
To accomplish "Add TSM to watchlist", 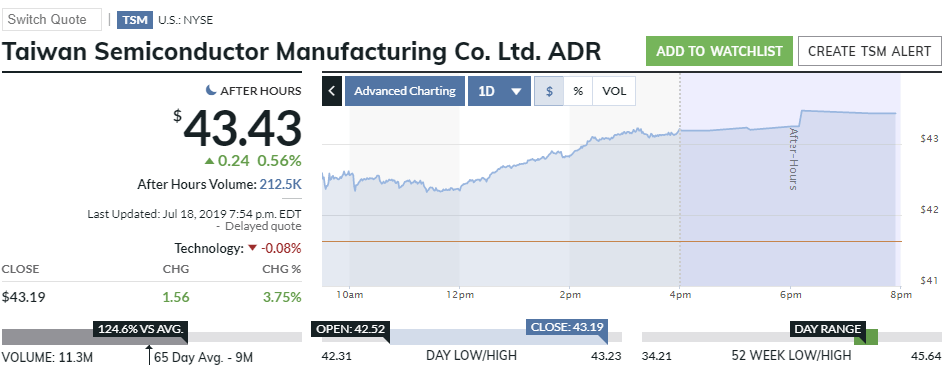I will (719, 51).
